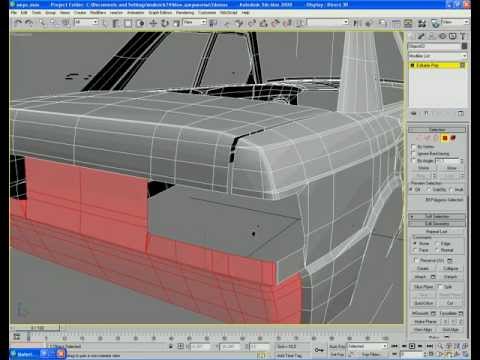This screenshot has width=480, height=360.
Task: Select Element sub-object level icon
Action: [453, 138]
